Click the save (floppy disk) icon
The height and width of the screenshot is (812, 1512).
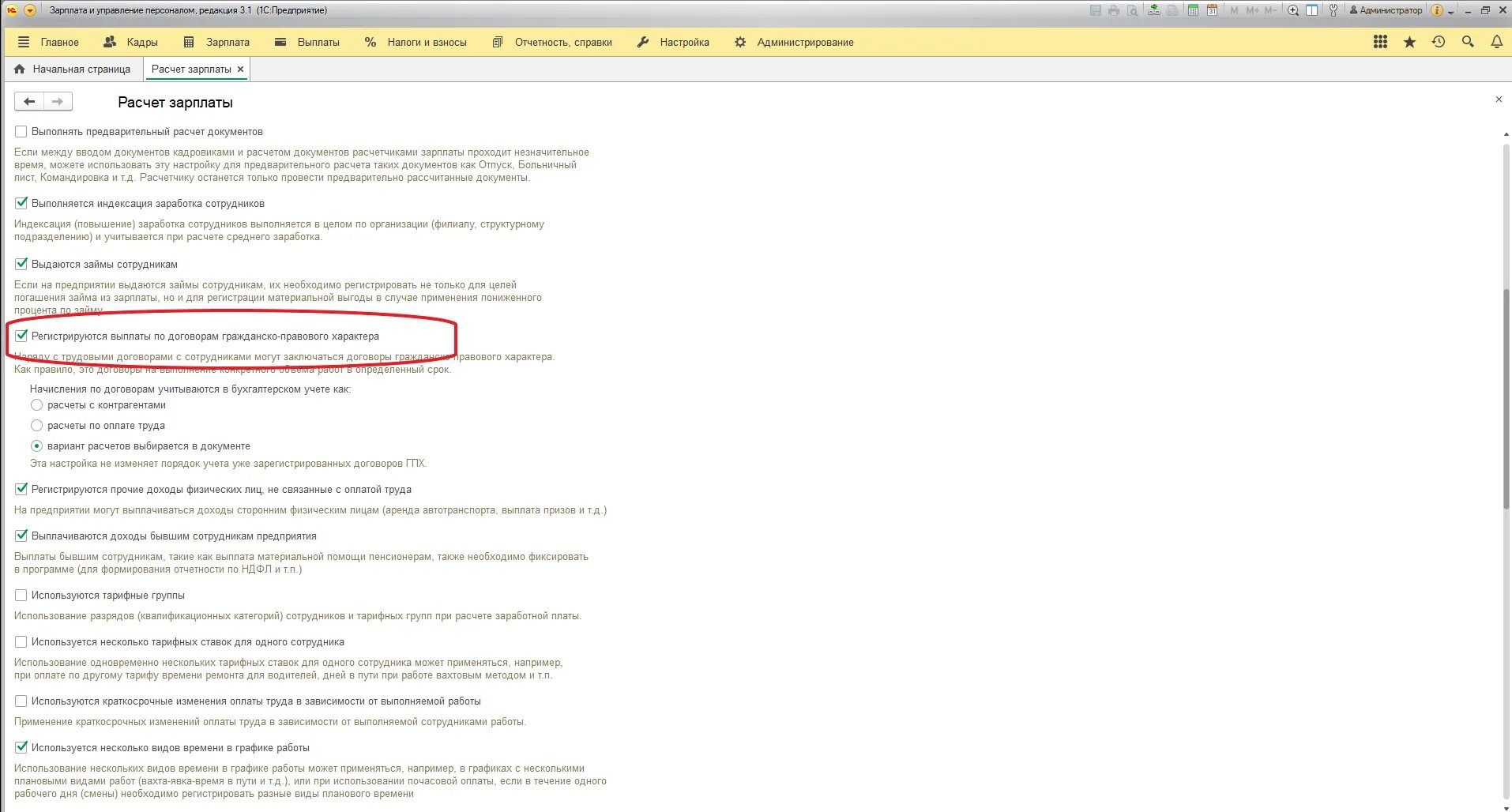[x=1096, y=10]
